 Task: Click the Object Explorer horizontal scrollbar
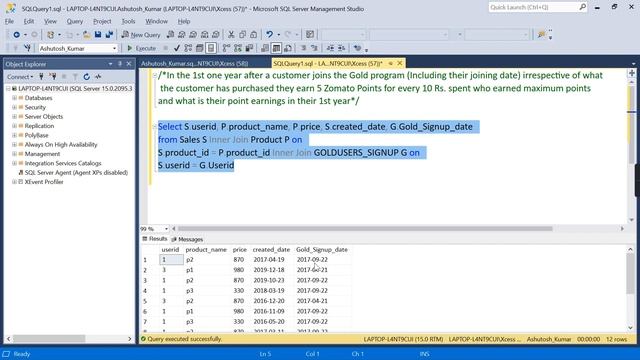[49, 339]
